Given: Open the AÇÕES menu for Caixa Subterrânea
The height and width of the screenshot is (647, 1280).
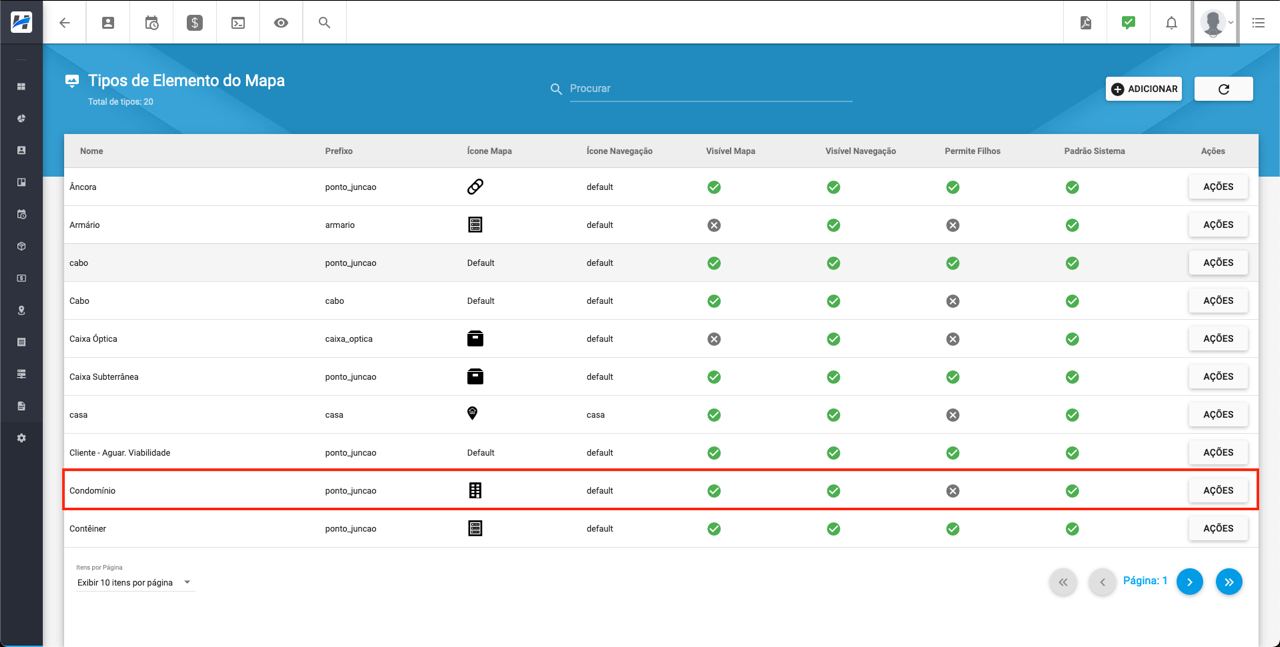Looking at the screenshot, I should [1218, 377].
